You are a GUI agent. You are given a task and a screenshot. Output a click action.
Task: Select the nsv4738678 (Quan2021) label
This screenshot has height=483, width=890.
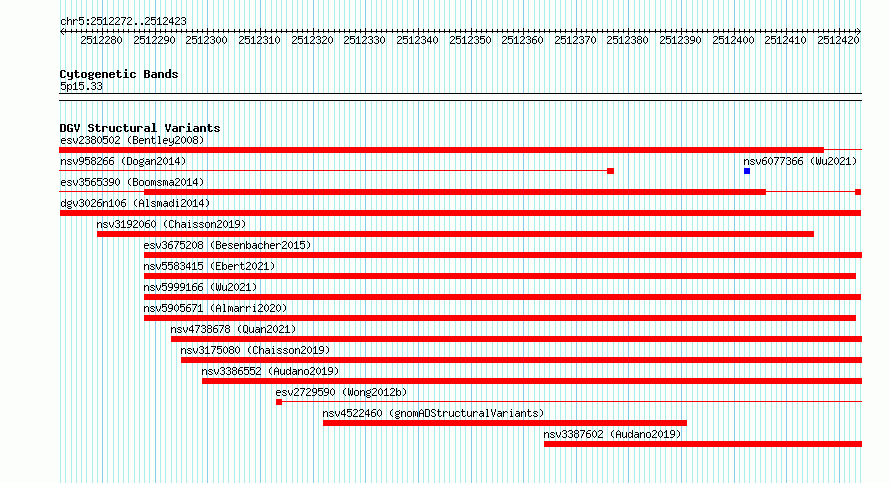[233, 329]
